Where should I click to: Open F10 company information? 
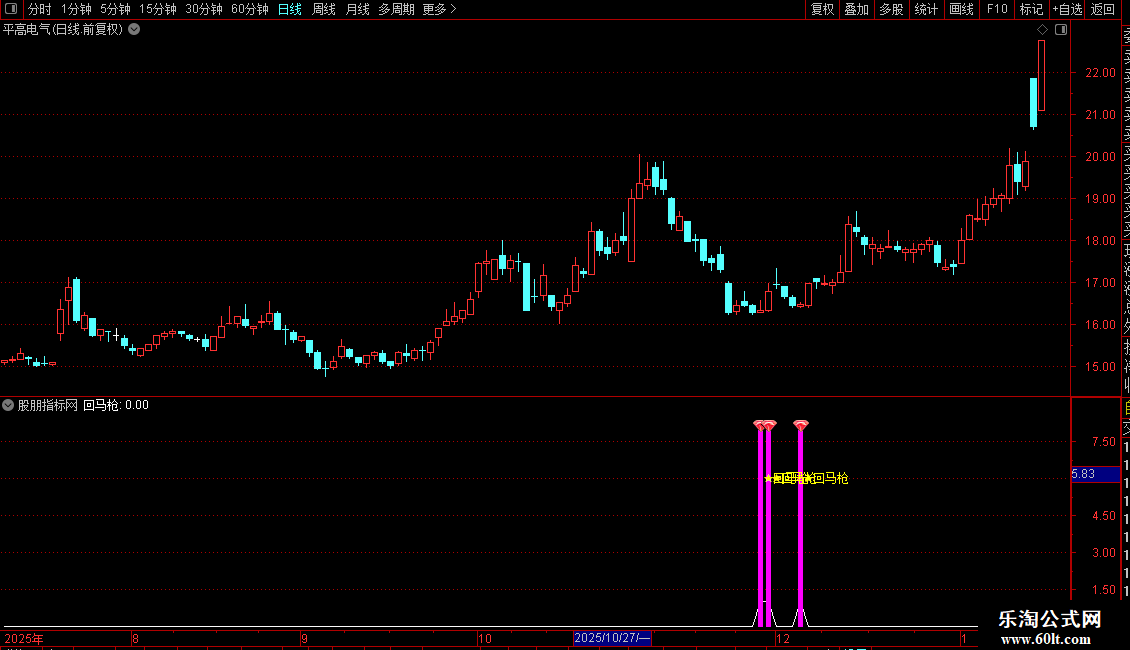[x=997, y=9]
